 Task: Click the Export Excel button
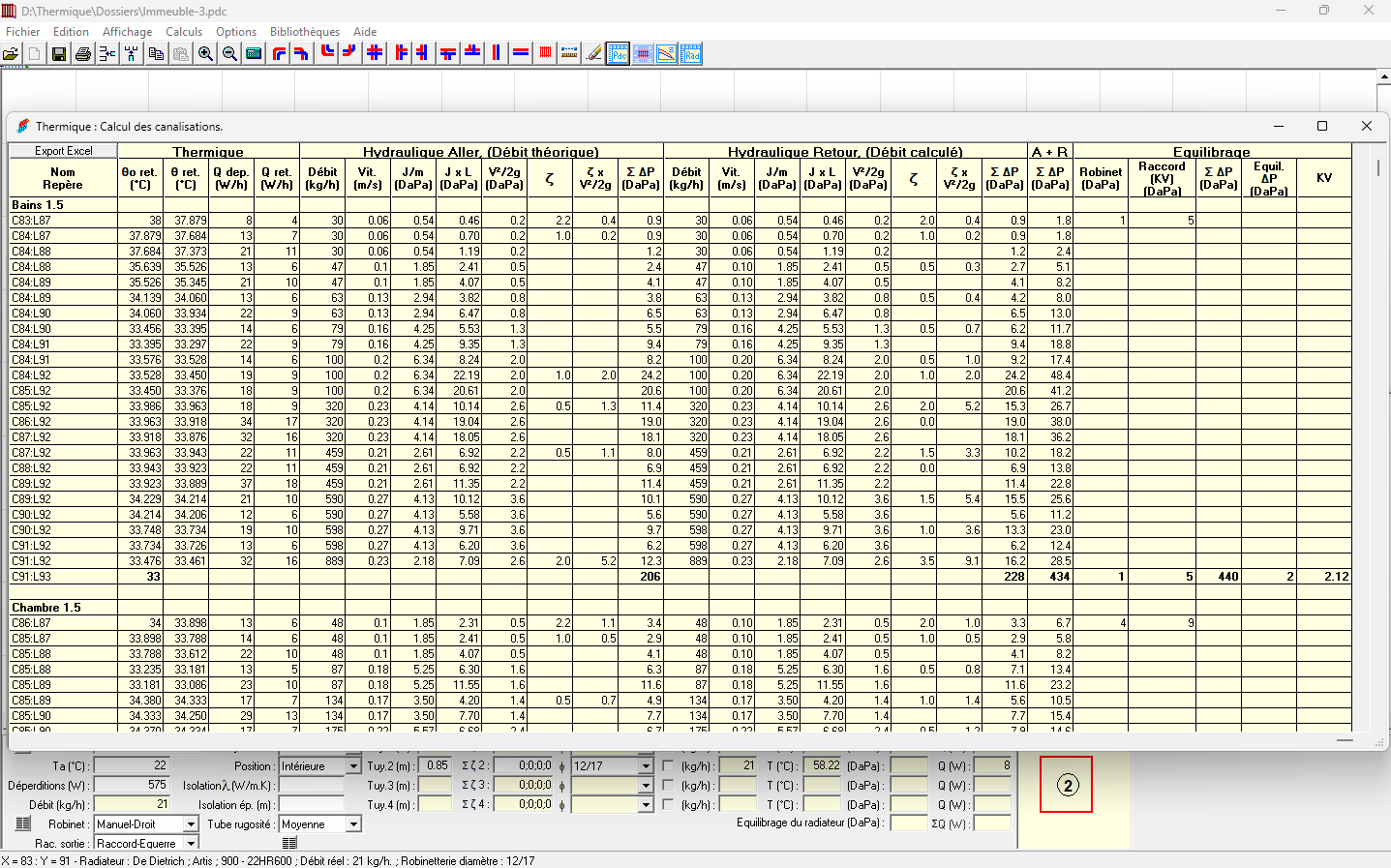pyautogui.click(x=63, y=151)
